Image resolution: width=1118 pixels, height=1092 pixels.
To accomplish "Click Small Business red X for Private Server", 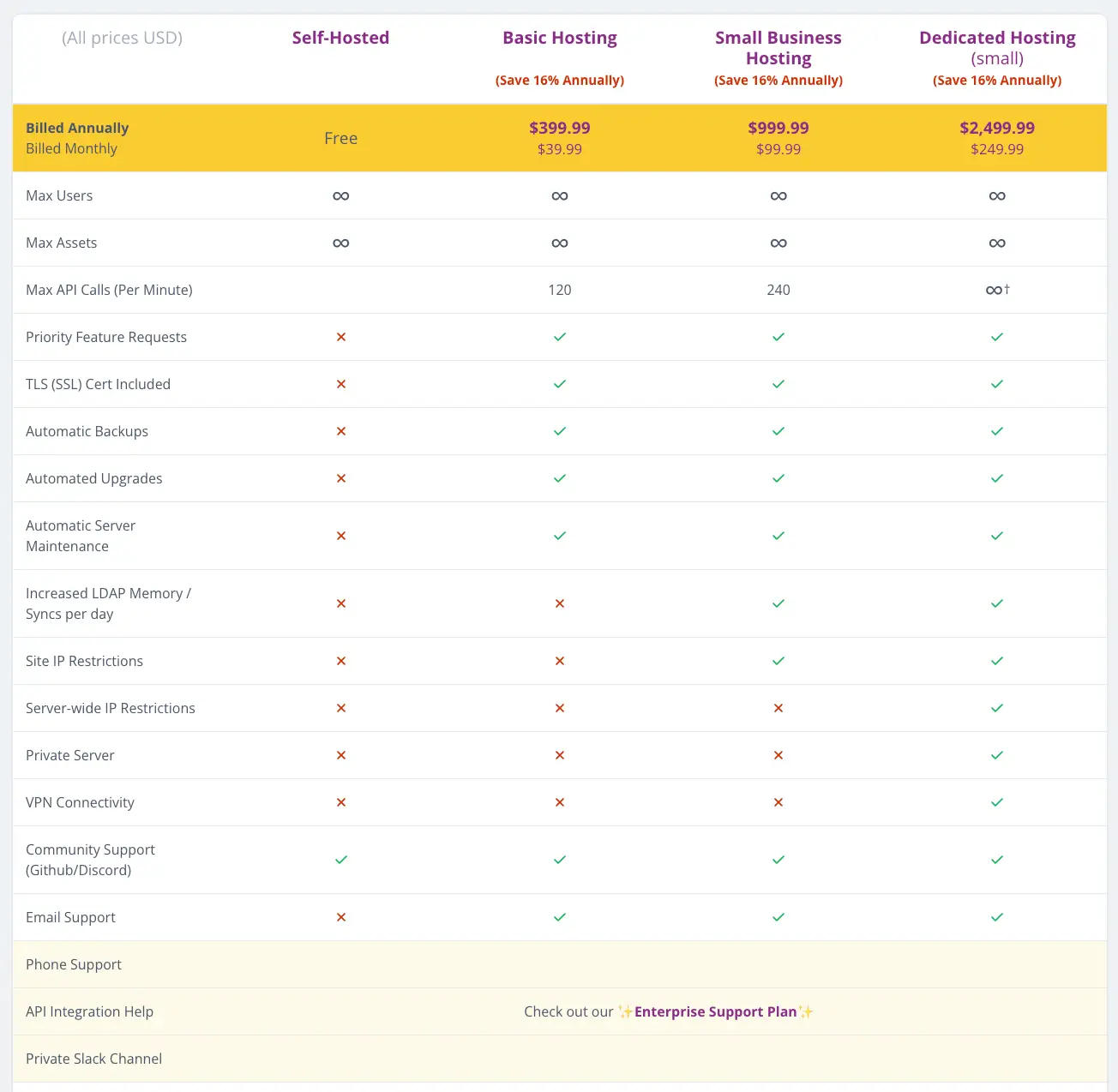I will (778, 755).
